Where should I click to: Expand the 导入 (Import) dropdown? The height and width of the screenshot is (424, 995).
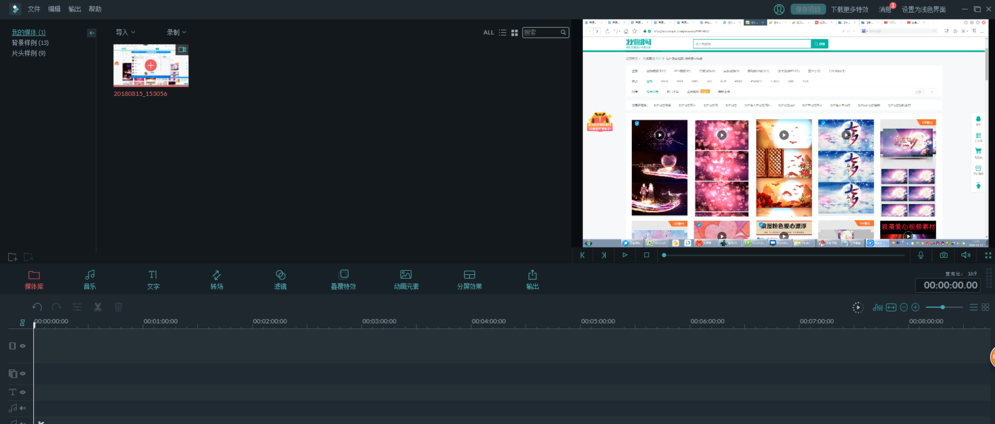tap(125, 32)
